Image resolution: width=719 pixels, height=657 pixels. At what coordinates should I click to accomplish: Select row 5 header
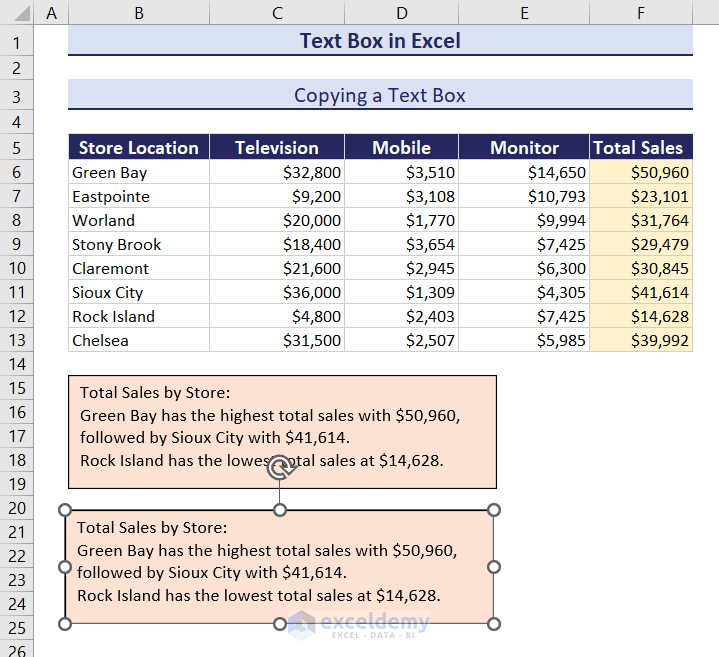(x=17, y=148)
